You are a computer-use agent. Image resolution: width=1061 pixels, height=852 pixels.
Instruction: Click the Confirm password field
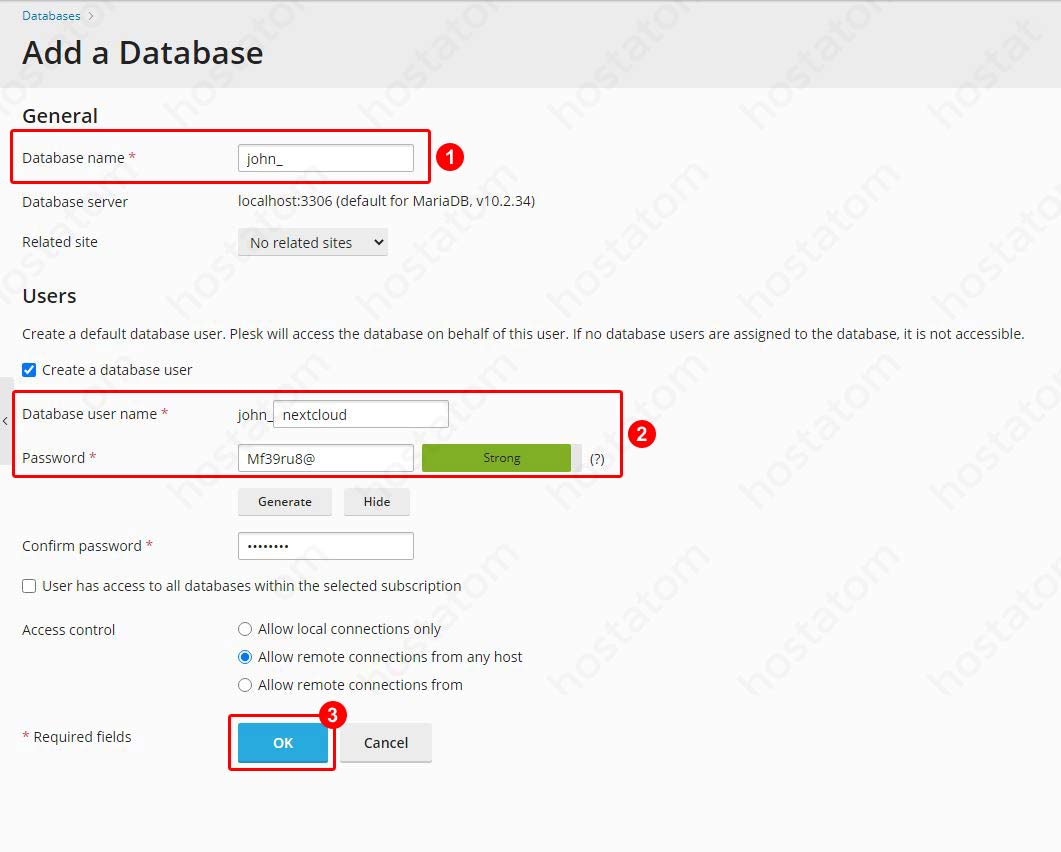[325, 546]
